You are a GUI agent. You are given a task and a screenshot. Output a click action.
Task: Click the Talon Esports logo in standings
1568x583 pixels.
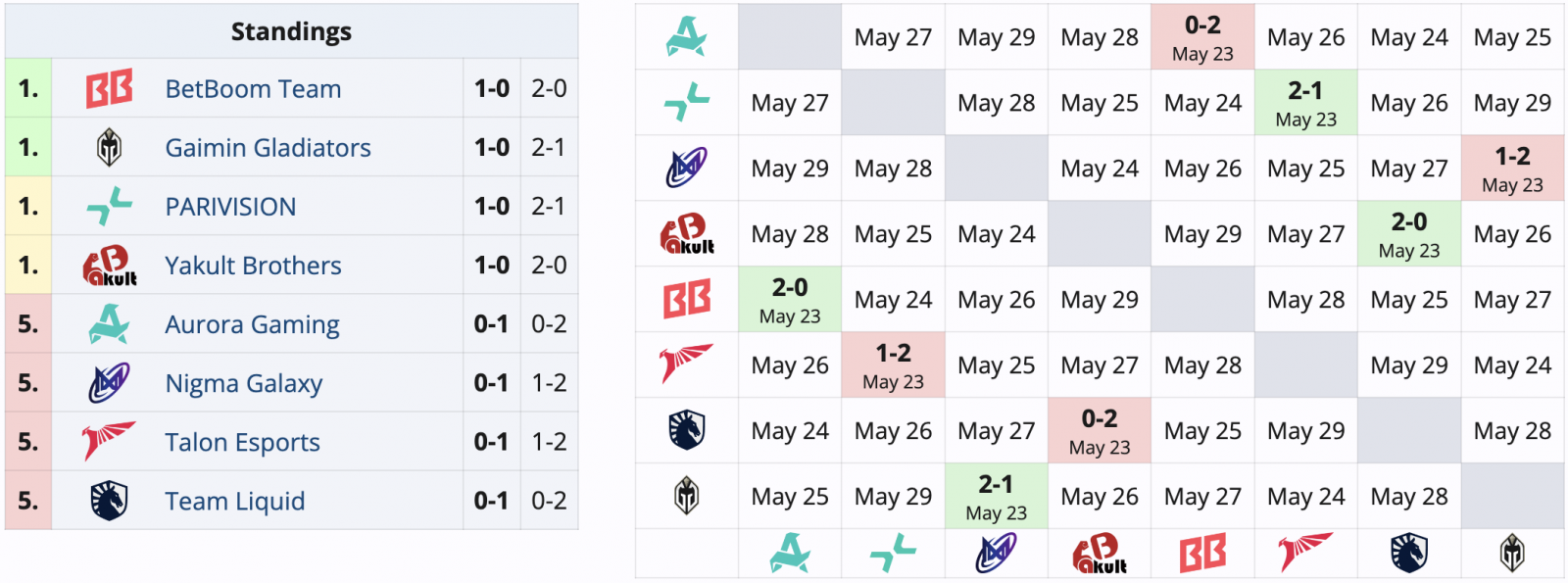coord(109,441)
